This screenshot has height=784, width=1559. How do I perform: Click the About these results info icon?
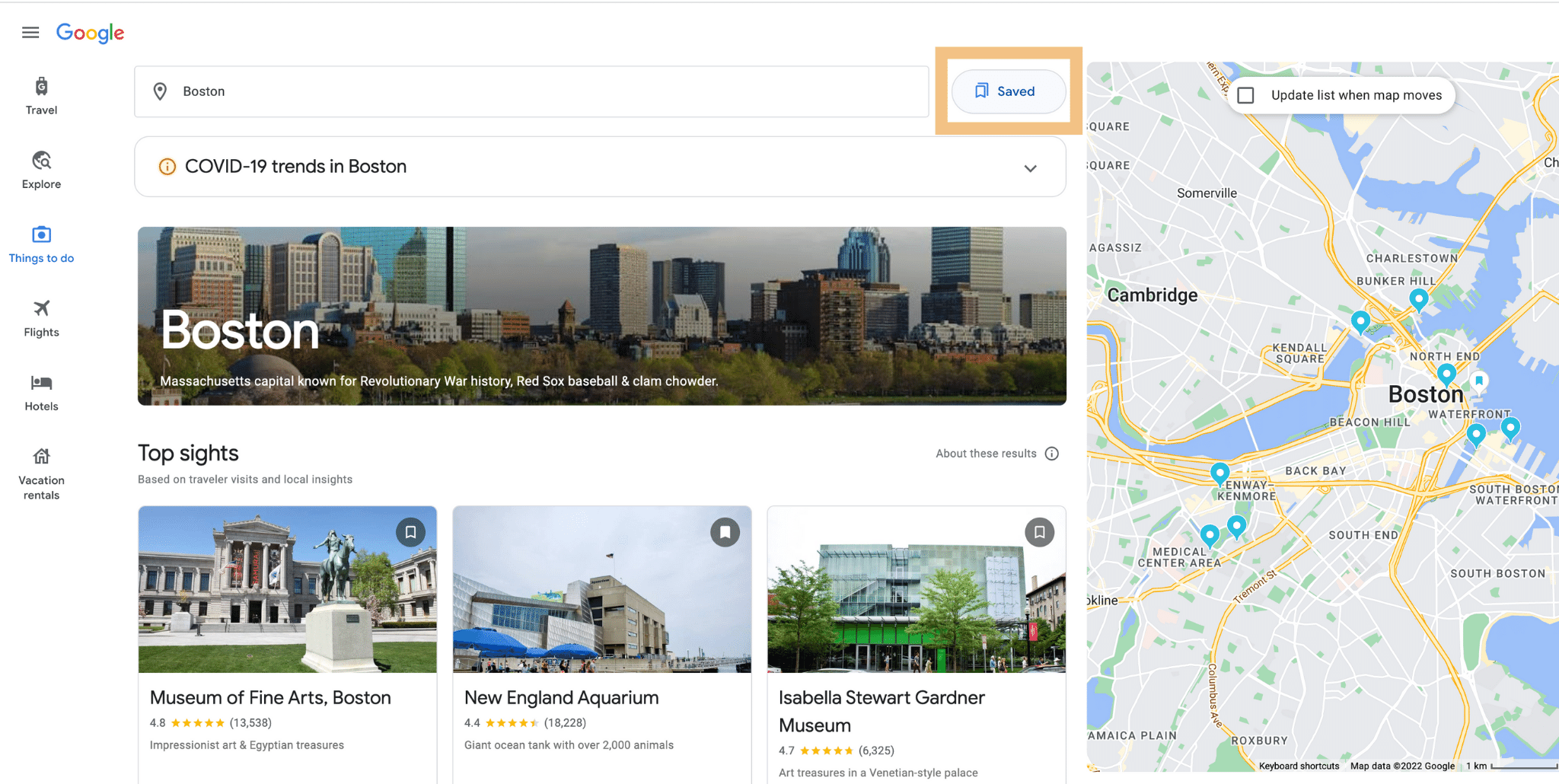click(1052, 454)
